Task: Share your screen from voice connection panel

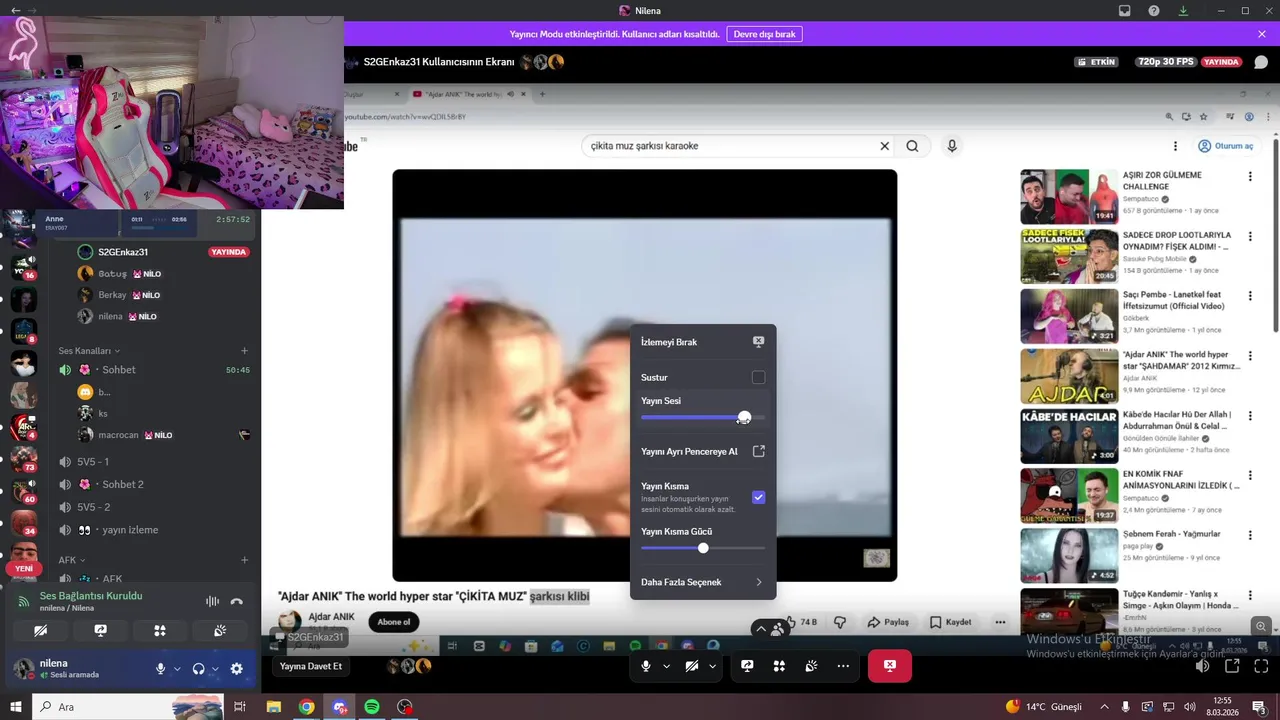Action: [101, 631]
